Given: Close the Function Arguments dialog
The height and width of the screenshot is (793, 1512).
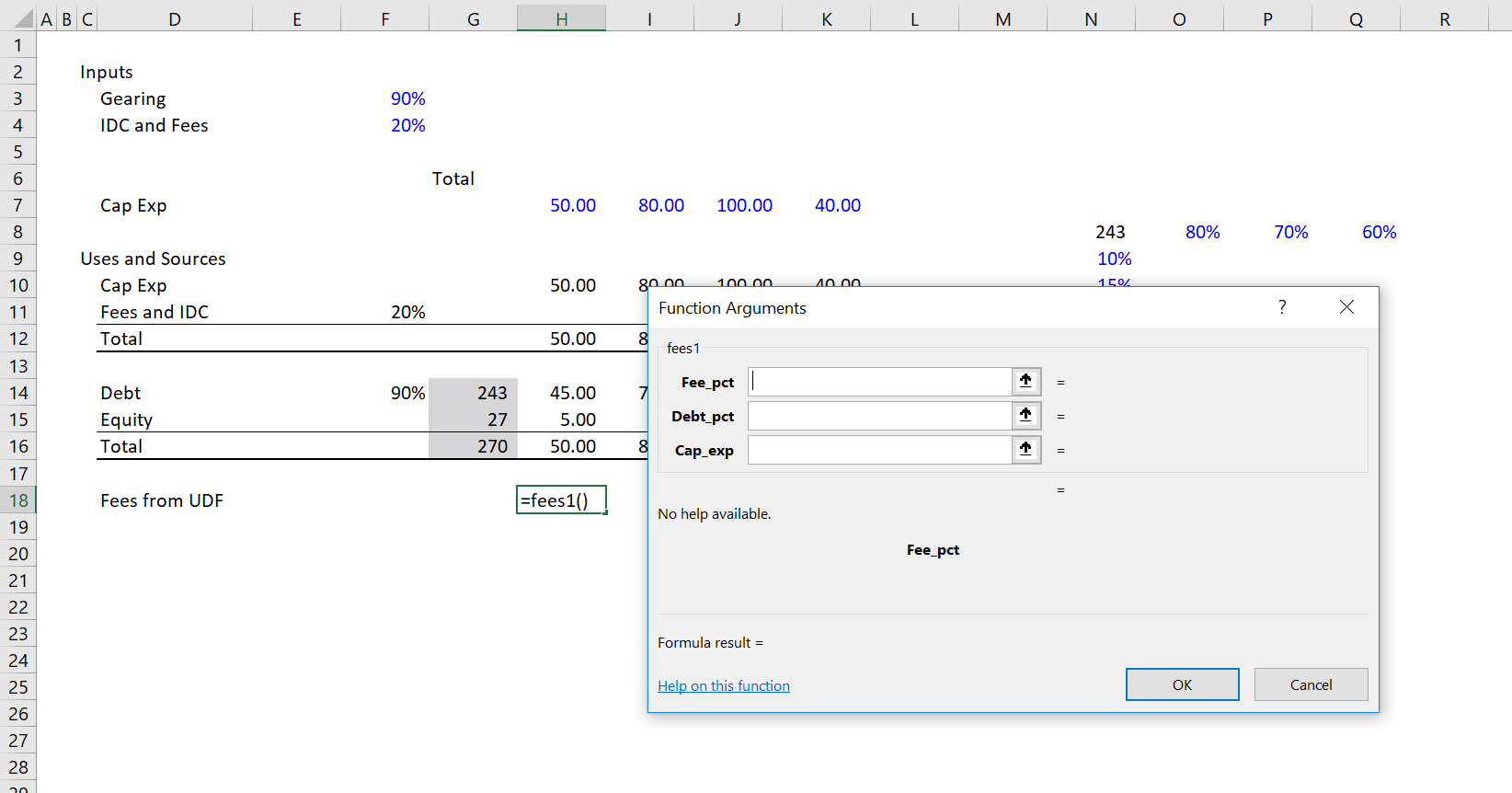Looking at the screenshot, I should (x=1346, y=307).
